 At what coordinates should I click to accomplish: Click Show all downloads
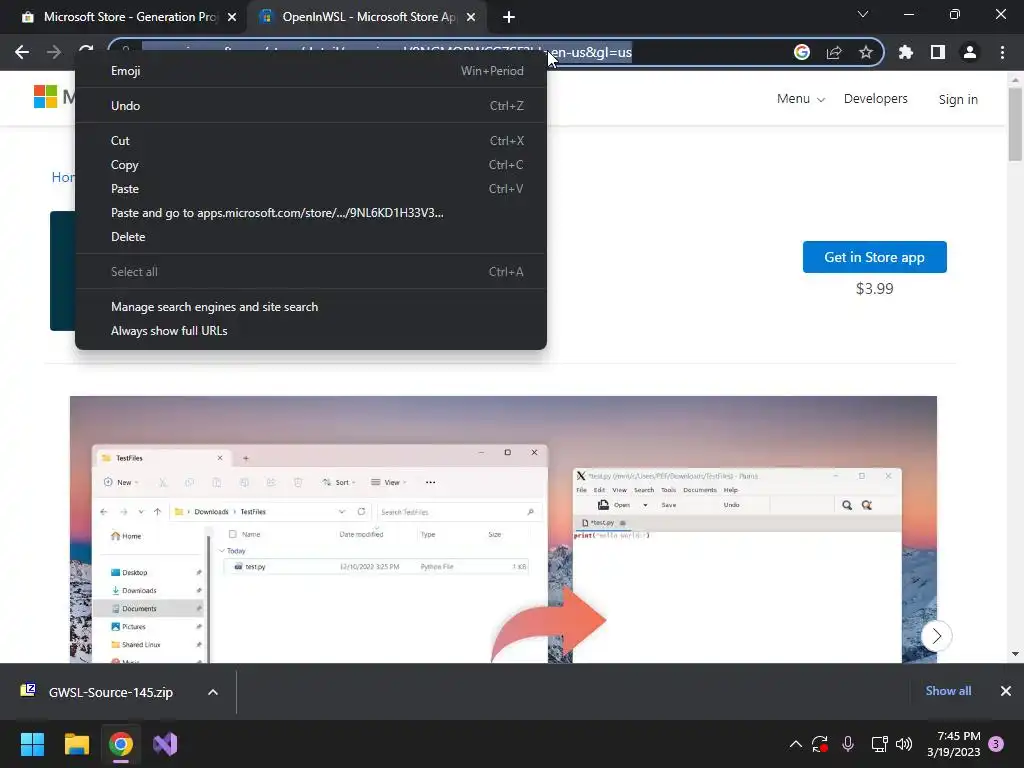point(948,691)
